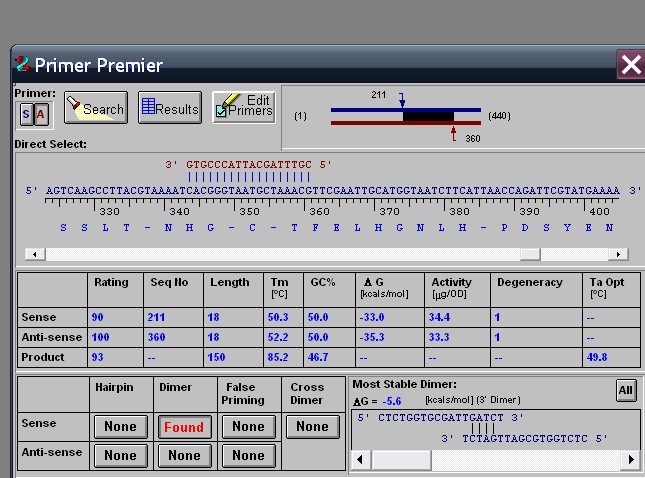Click the Cross Dimer None button
Image resolution: width=645 pixels, height=478 pixels.
313,427
